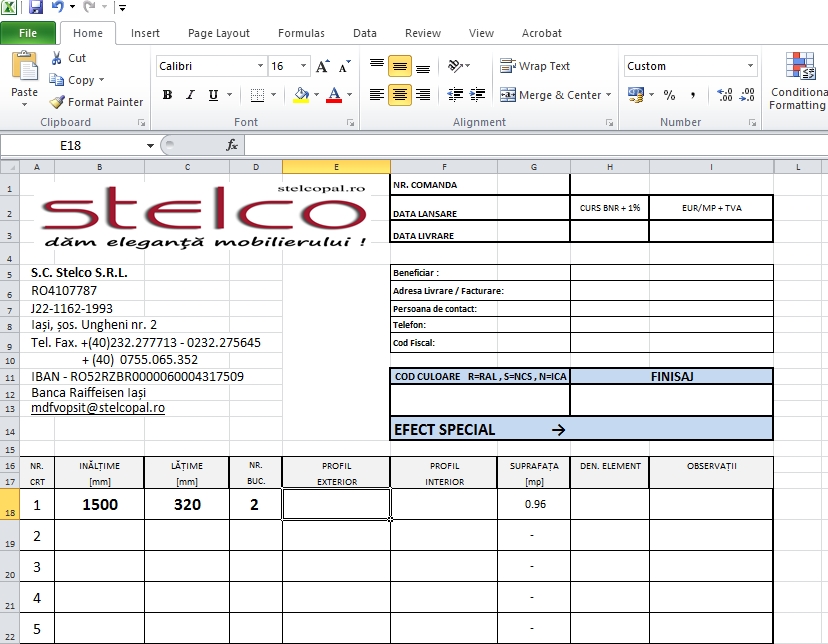Top align the cell contents
This screenshot has width=828, height=644.
pos(377,66)
